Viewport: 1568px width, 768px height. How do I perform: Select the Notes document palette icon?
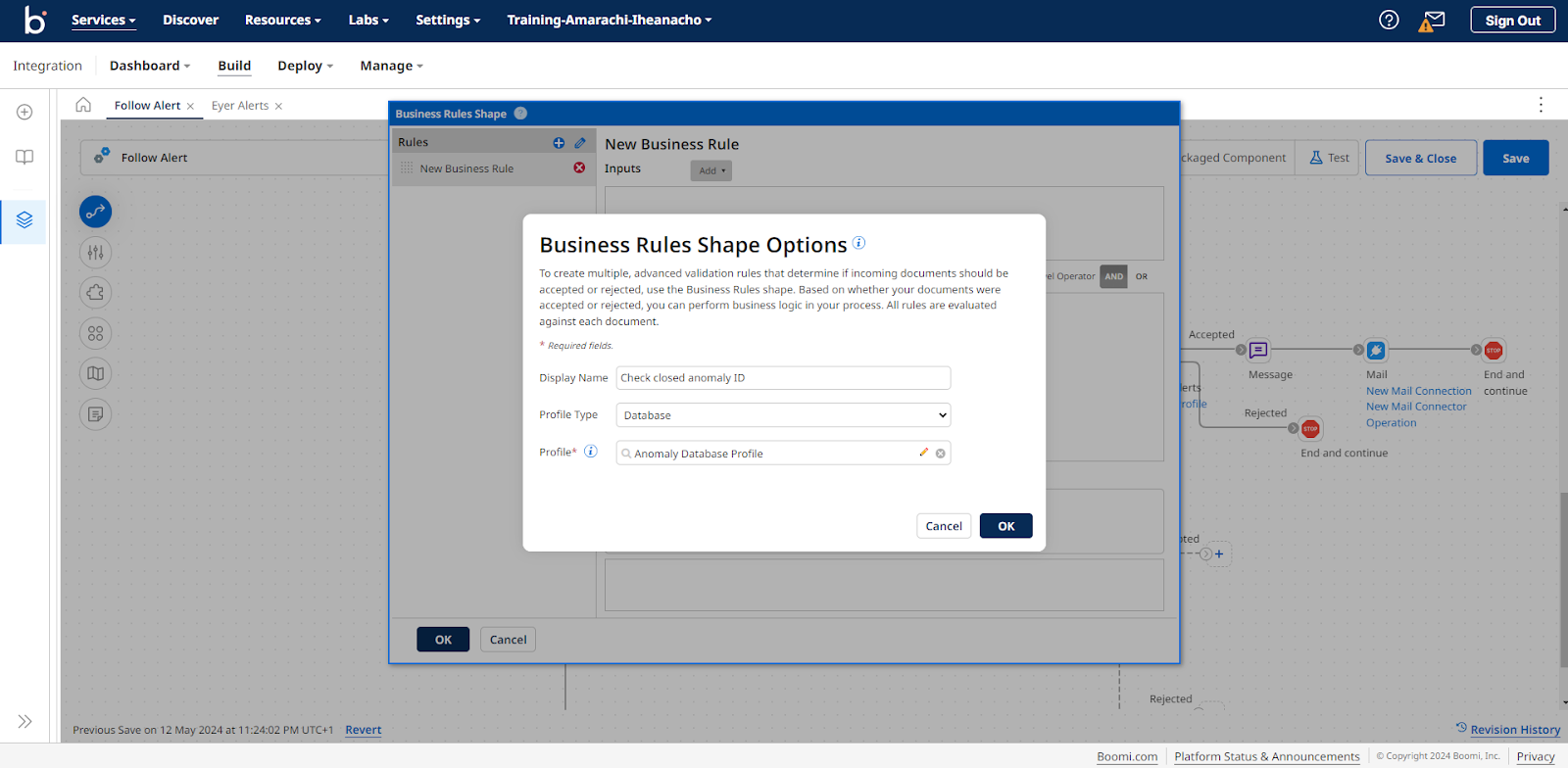coord(95,414)
